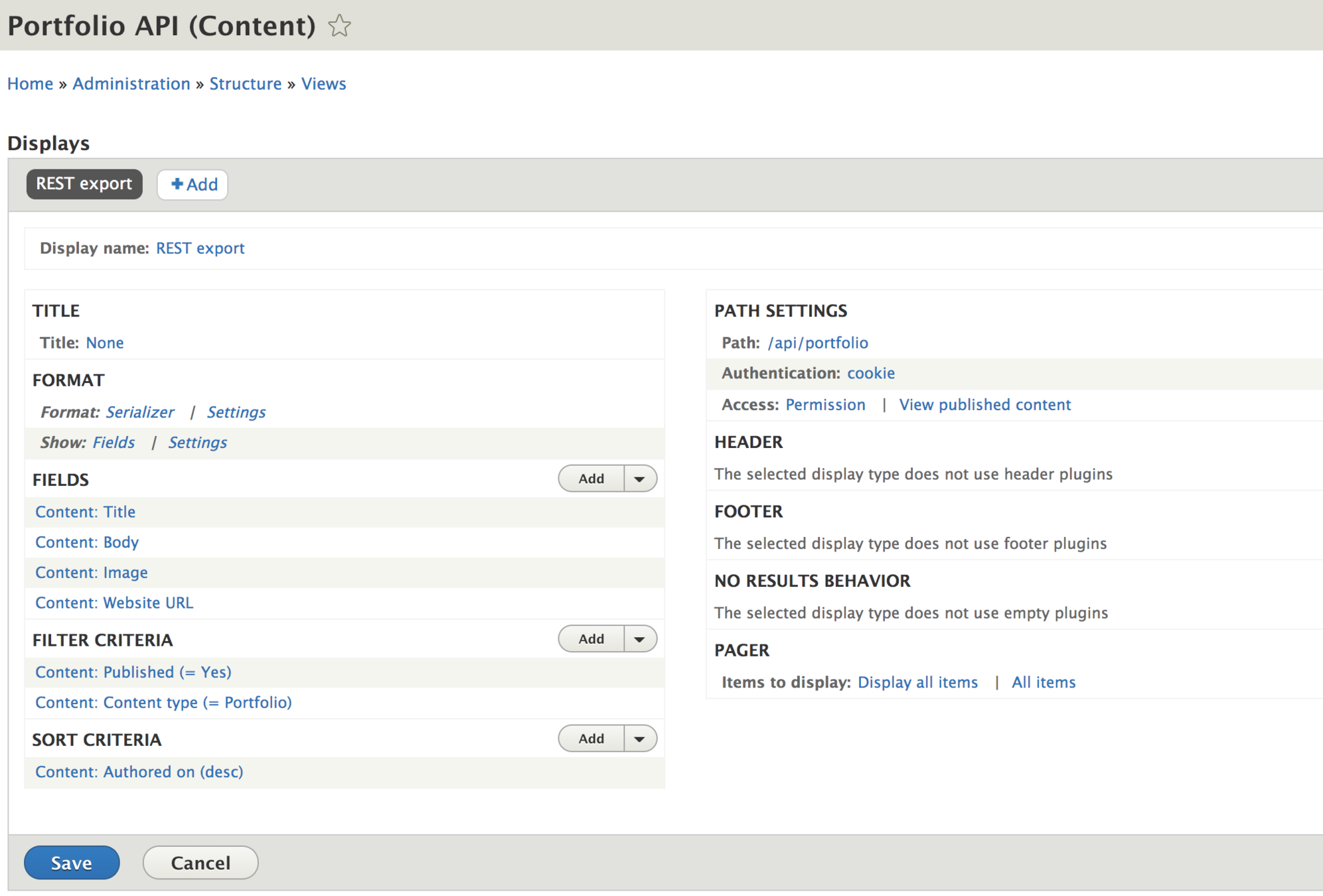
Task: Change the cookie authentication setting
Action: pyautogui.click(x=870, y=373)
